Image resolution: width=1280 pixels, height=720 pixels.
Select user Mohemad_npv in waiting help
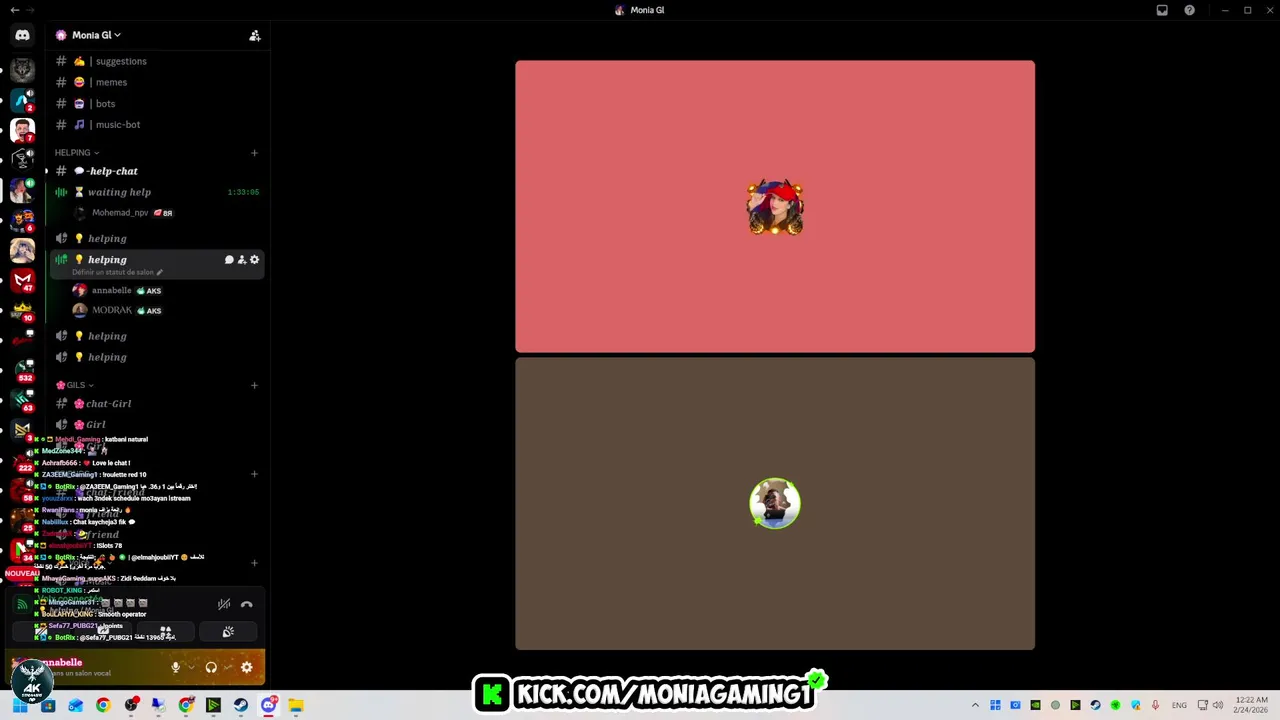click(125, 213)
